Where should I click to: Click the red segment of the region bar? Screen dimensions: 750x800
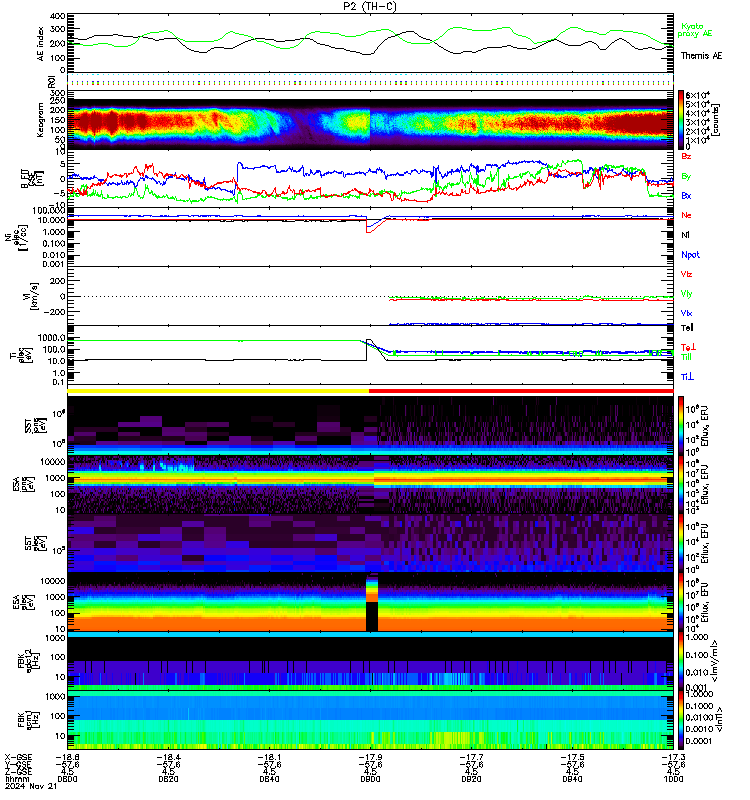[521, 391]
